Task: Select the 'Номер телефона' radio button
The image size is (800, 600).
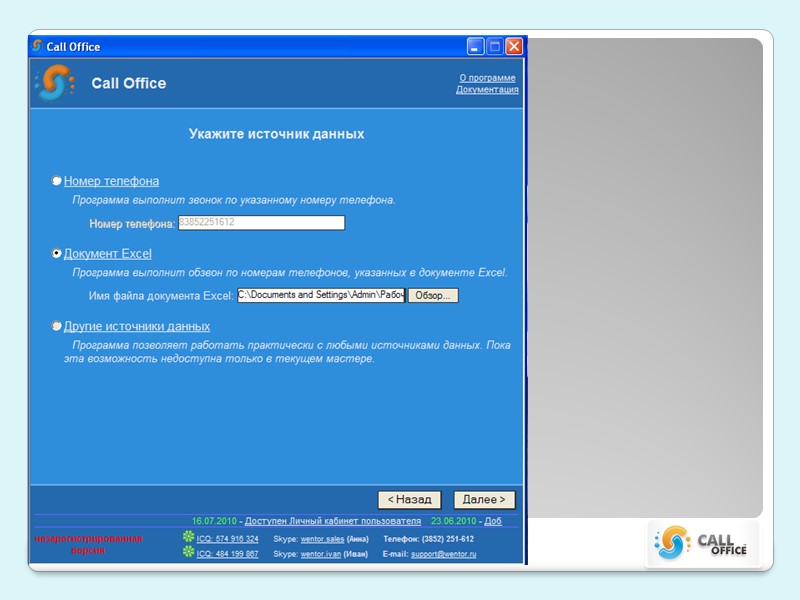Action: (57, 181)
